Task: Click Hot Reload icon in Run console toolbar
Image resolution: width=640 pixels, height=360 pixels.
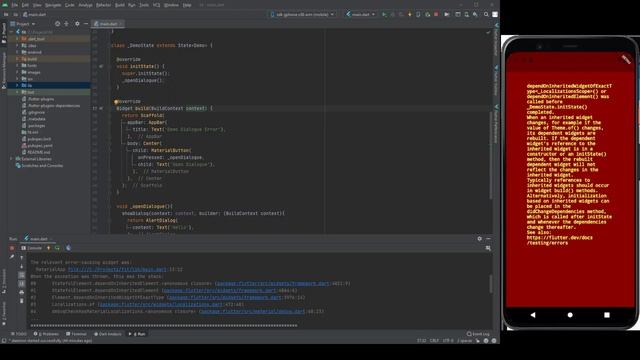Action: [x=49, y=248]
